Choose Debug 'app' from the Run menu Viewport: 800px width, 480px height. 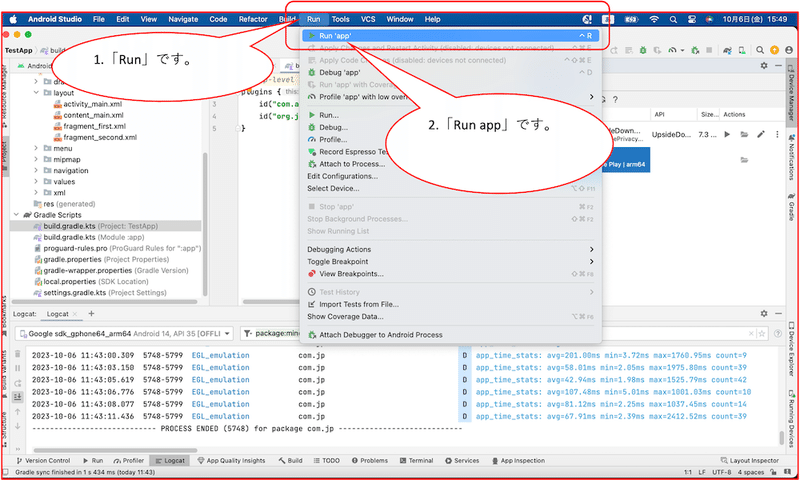pyautogui.click(x=451, y=72)
